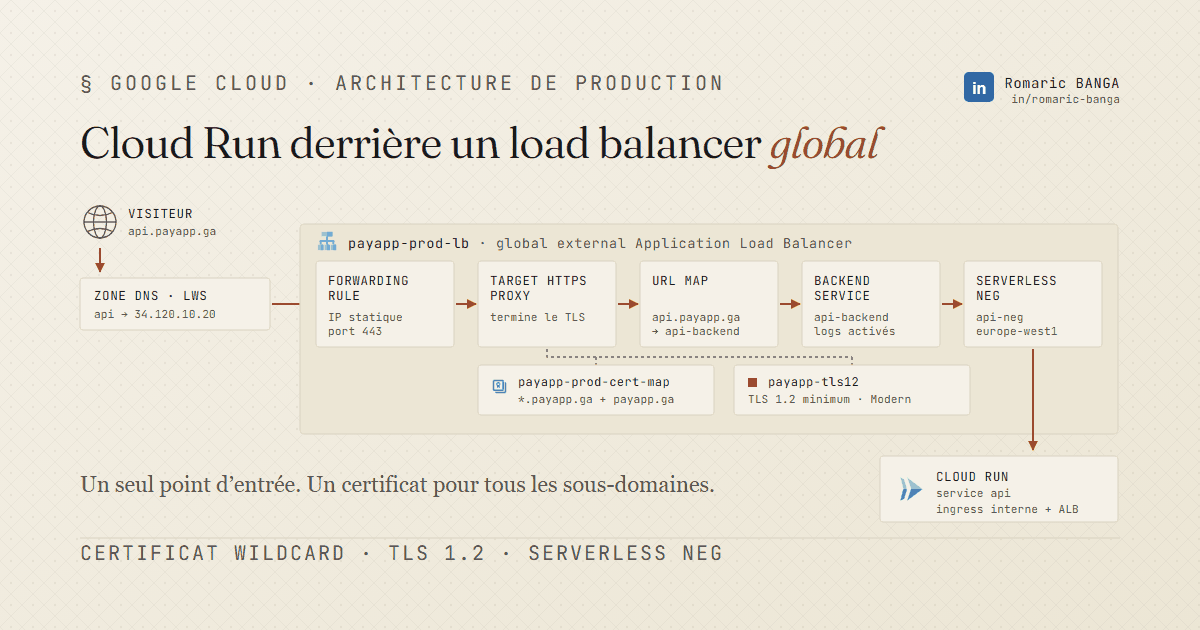This screenshot has width=1200, height=630.
Task: Select the Forwarding Rule box
Action: click(x=385, y=304)
